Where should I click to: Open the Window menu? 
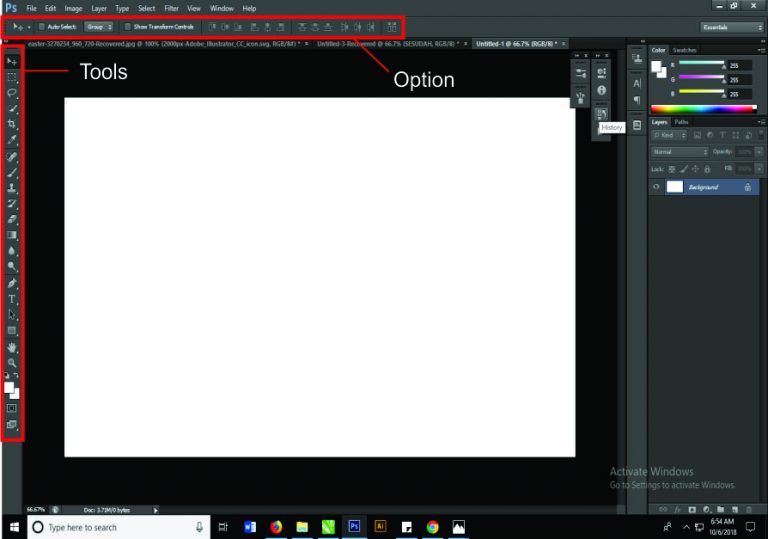pyautogui.click(x=221, y=8)
